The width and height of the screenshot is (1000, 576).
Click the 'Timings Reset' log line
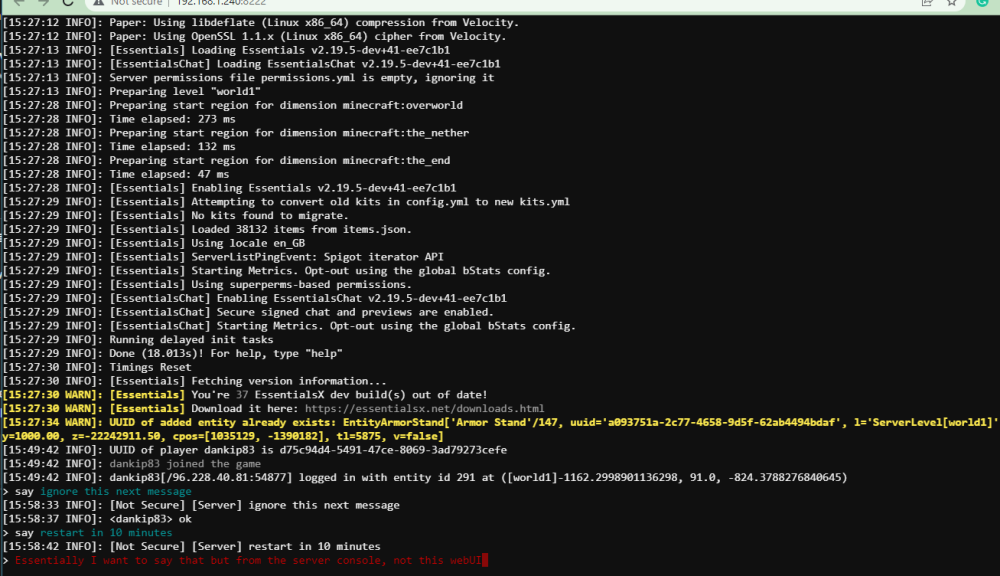tap(97, 367)
